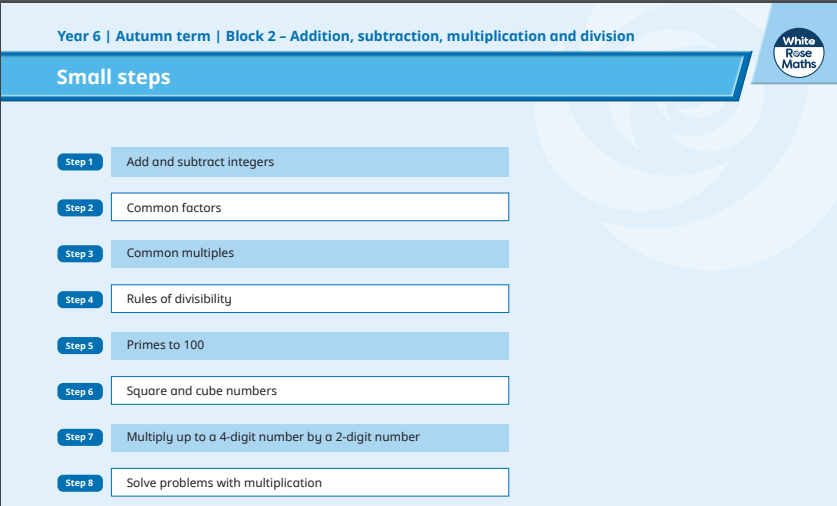Click 'Year 6' in the header

pyautogui.click(x=80, y=36)
